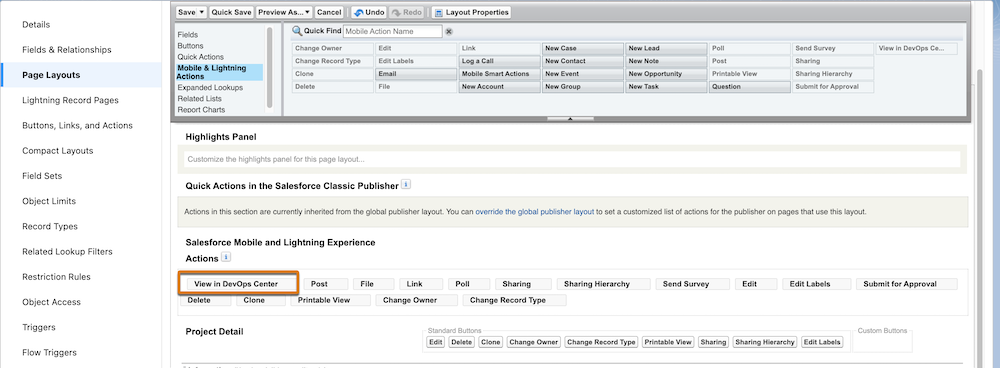Open Fields & Relationships in the sidebar
Screen dimensions: 1000x368
pyautogui.click(x=67, y=50)
